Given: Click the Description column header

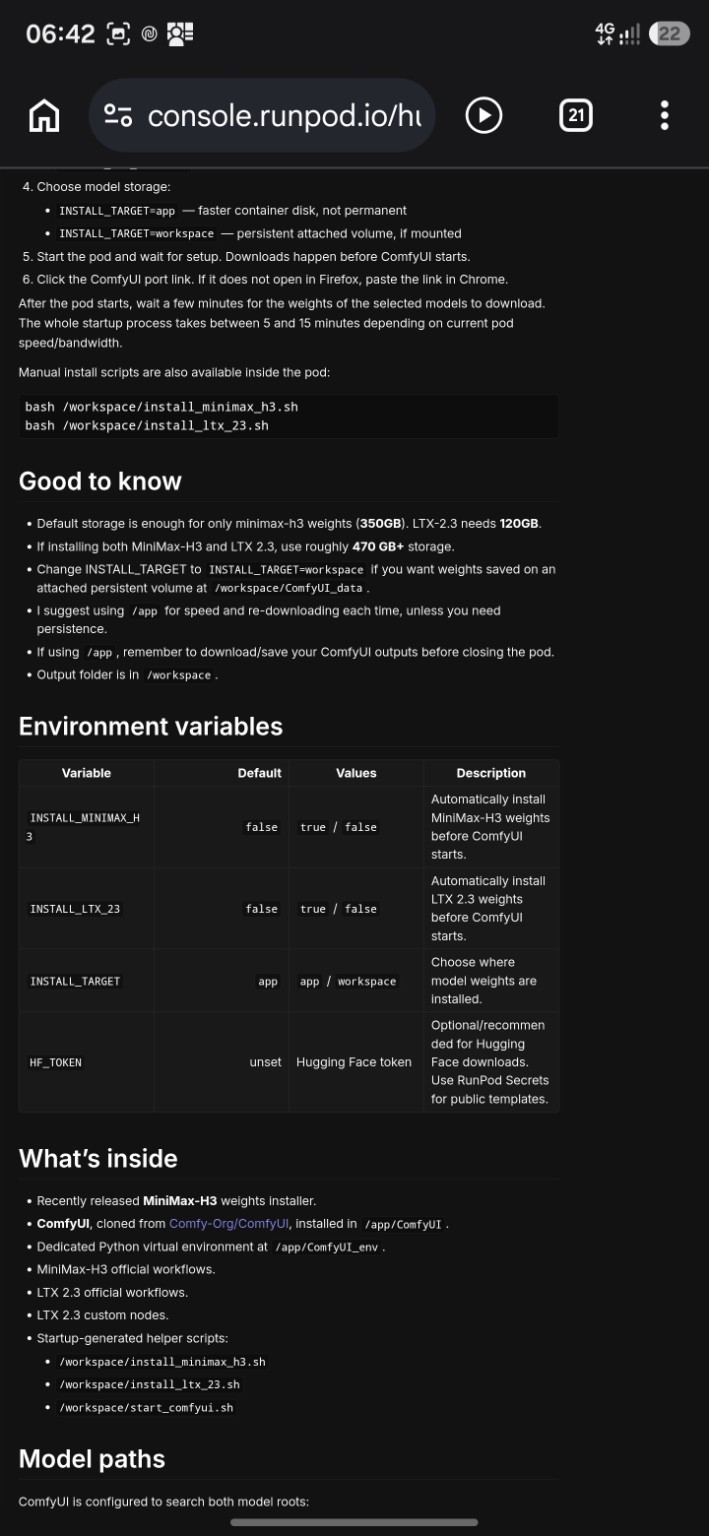Looking at the screenshot, I should [x=491, y=773].
